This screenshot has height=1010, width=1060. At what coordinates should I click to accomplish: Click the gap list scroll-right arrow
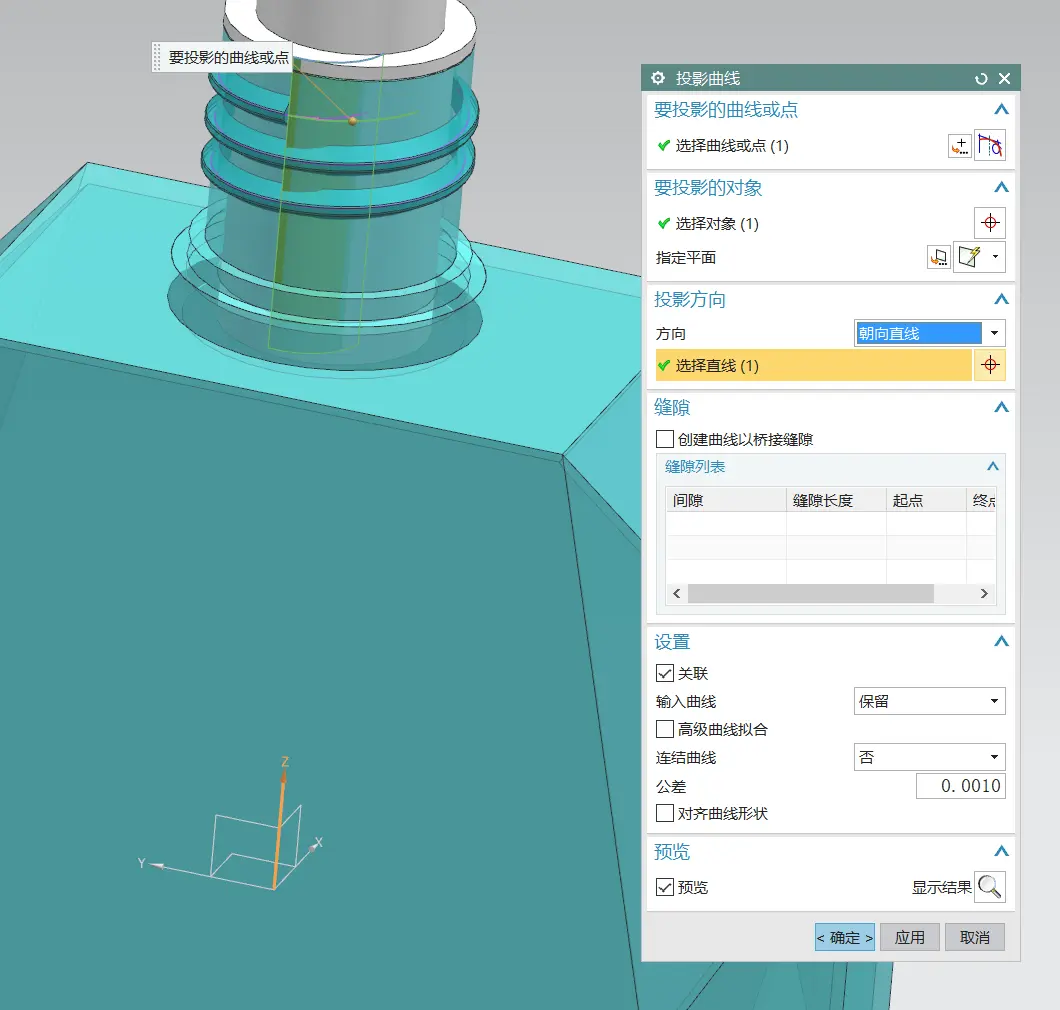(x=984, y=594)
